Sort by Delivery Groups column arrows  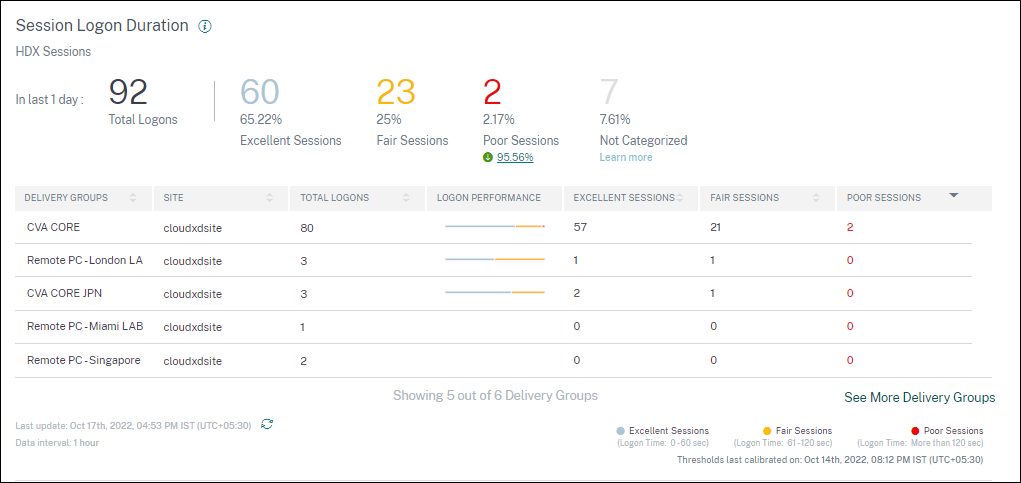point(133,198)
